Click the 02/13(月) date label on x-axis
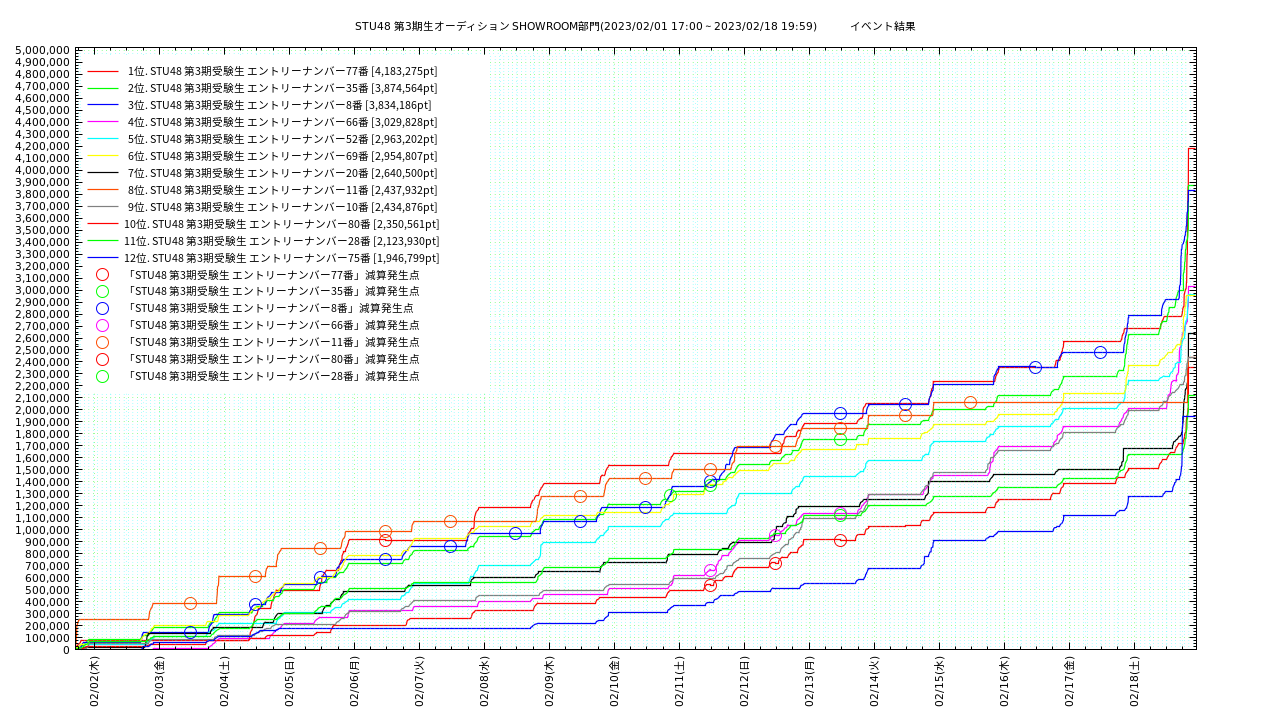The height and width of the screenshot is (720, 1280). [x=809, y=681]
